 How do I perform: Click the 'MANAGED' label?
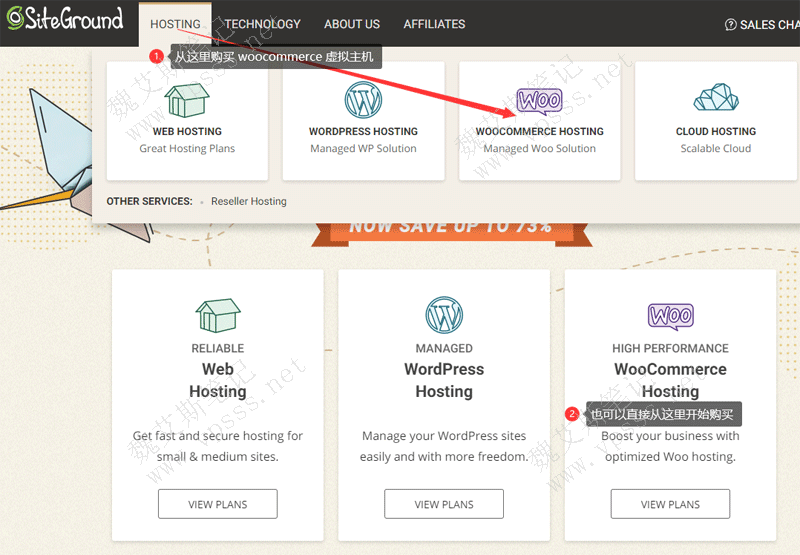[x=444, y=348]
